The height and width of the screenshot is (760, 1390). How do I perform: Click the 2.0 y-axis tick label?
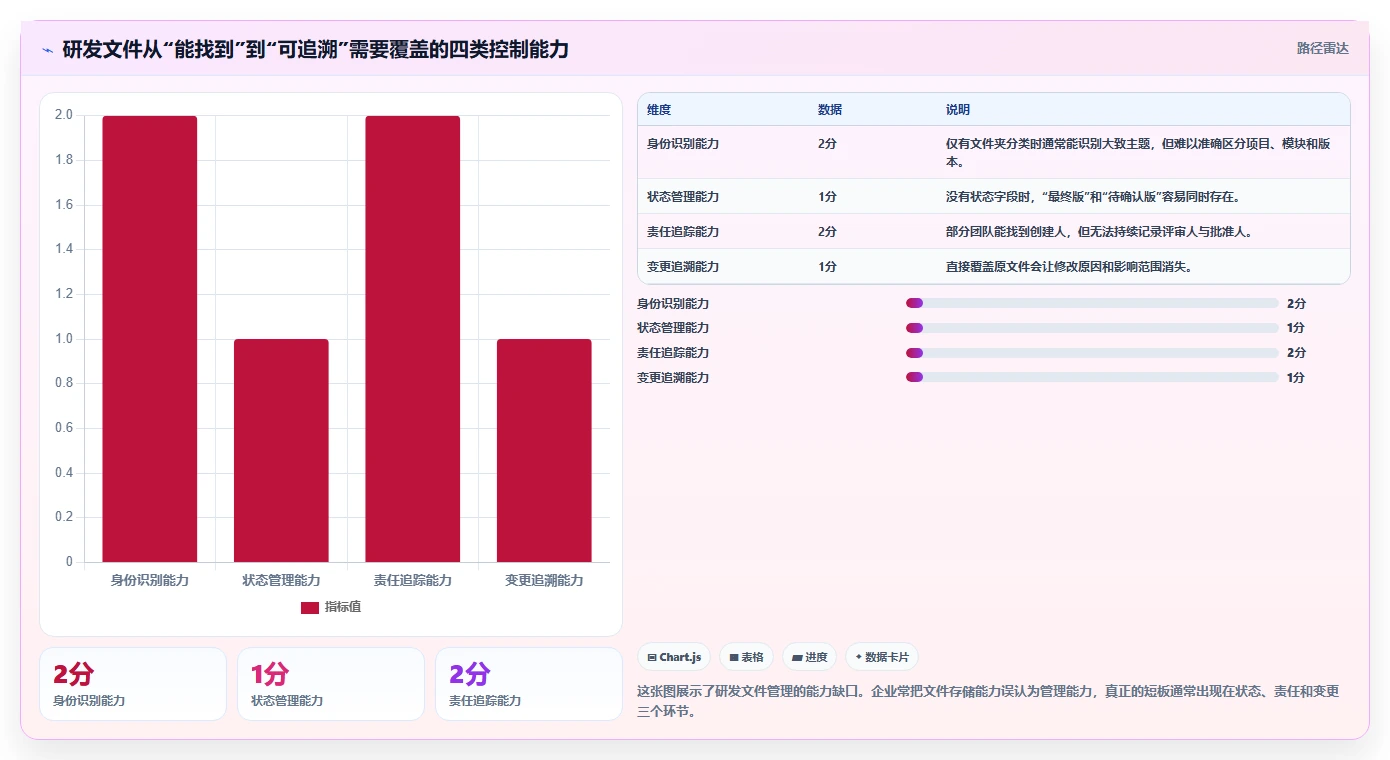tap(64, 115)
